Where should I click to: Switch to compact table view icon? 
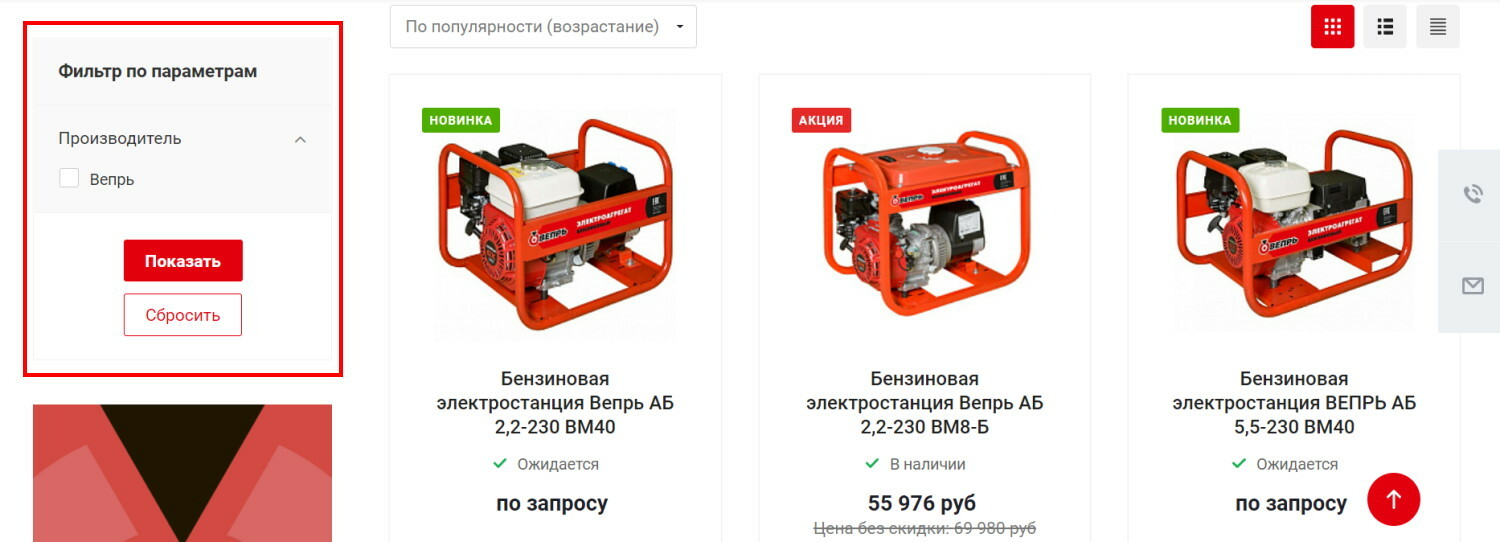point(1438,27)
